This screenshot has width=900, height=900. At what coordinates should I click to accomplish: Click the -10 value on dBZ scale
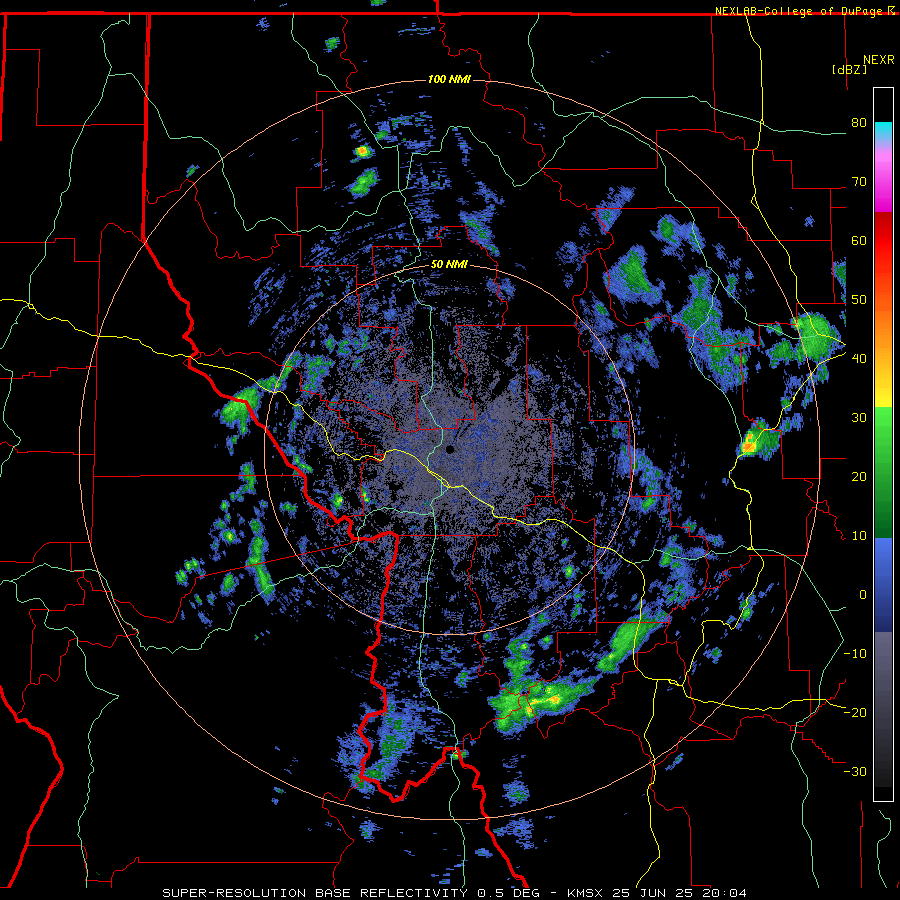(855, 653)
